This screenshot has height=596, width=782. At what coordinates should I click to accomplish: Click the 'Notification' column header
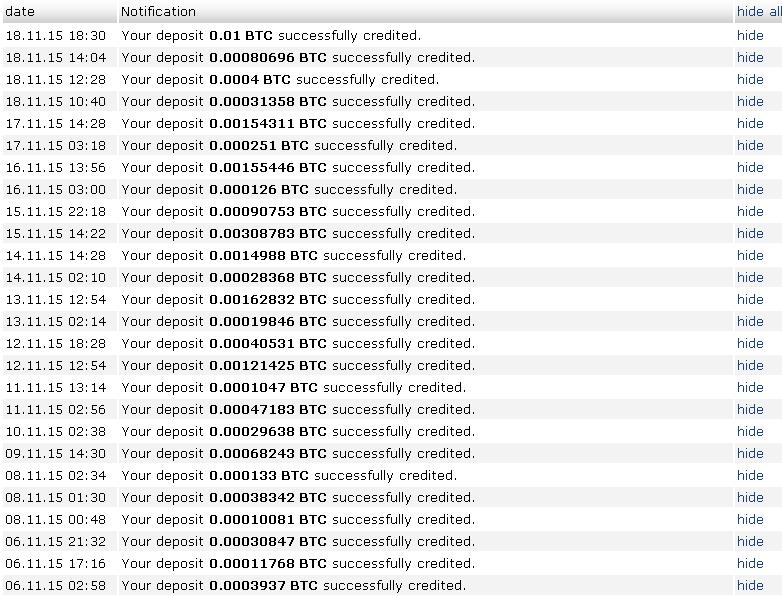click(158, 12)
